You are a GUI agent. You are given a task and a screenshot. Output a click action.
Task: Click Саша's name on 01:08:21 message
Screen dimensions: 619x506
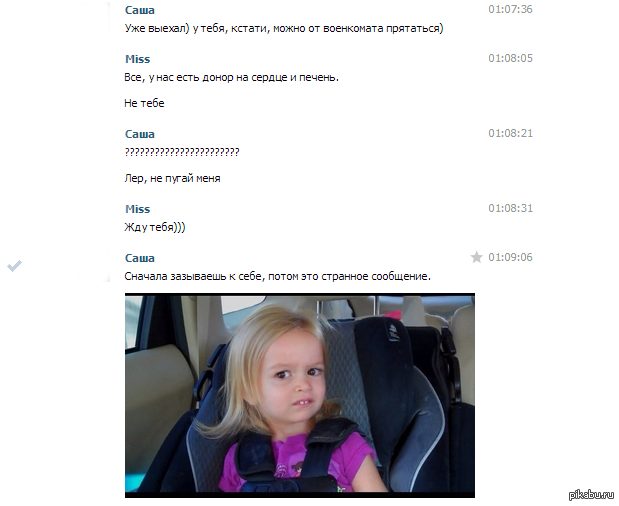tap(140, 134)
